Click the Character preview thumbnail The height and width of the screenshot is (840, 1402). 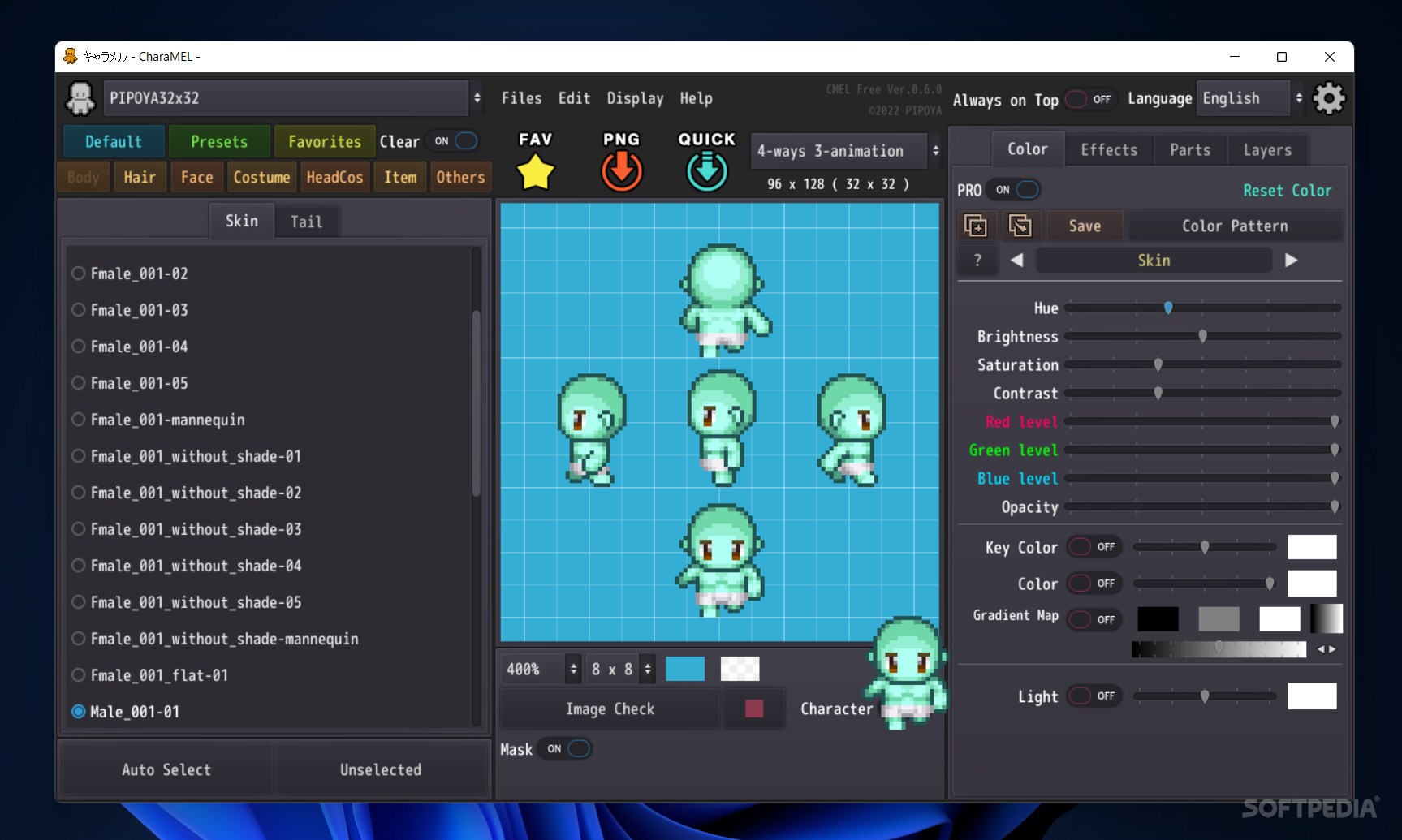coord(907,672)
